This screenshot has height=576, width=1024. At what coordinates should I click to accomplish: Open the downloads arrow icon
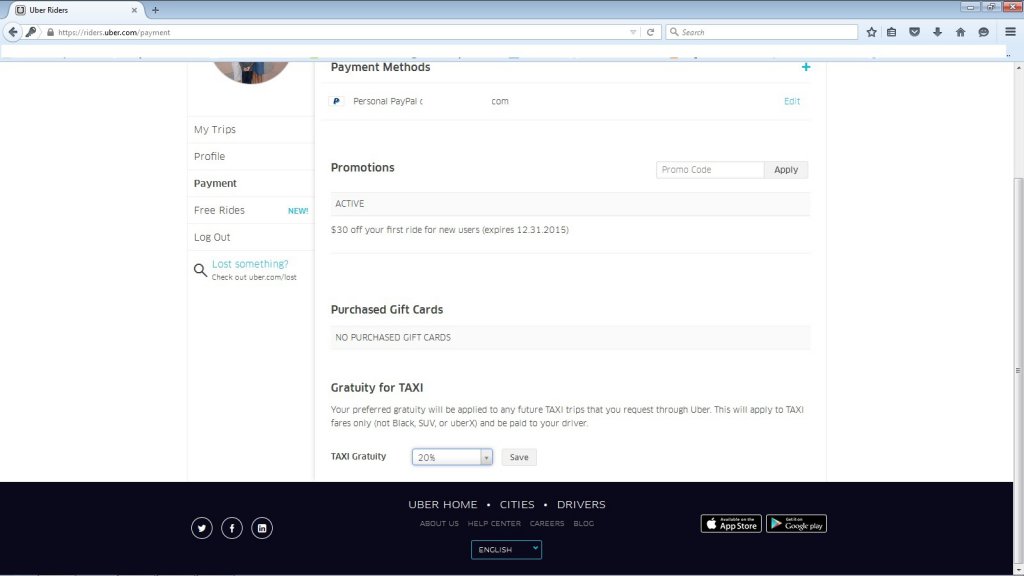coord(937,32)
